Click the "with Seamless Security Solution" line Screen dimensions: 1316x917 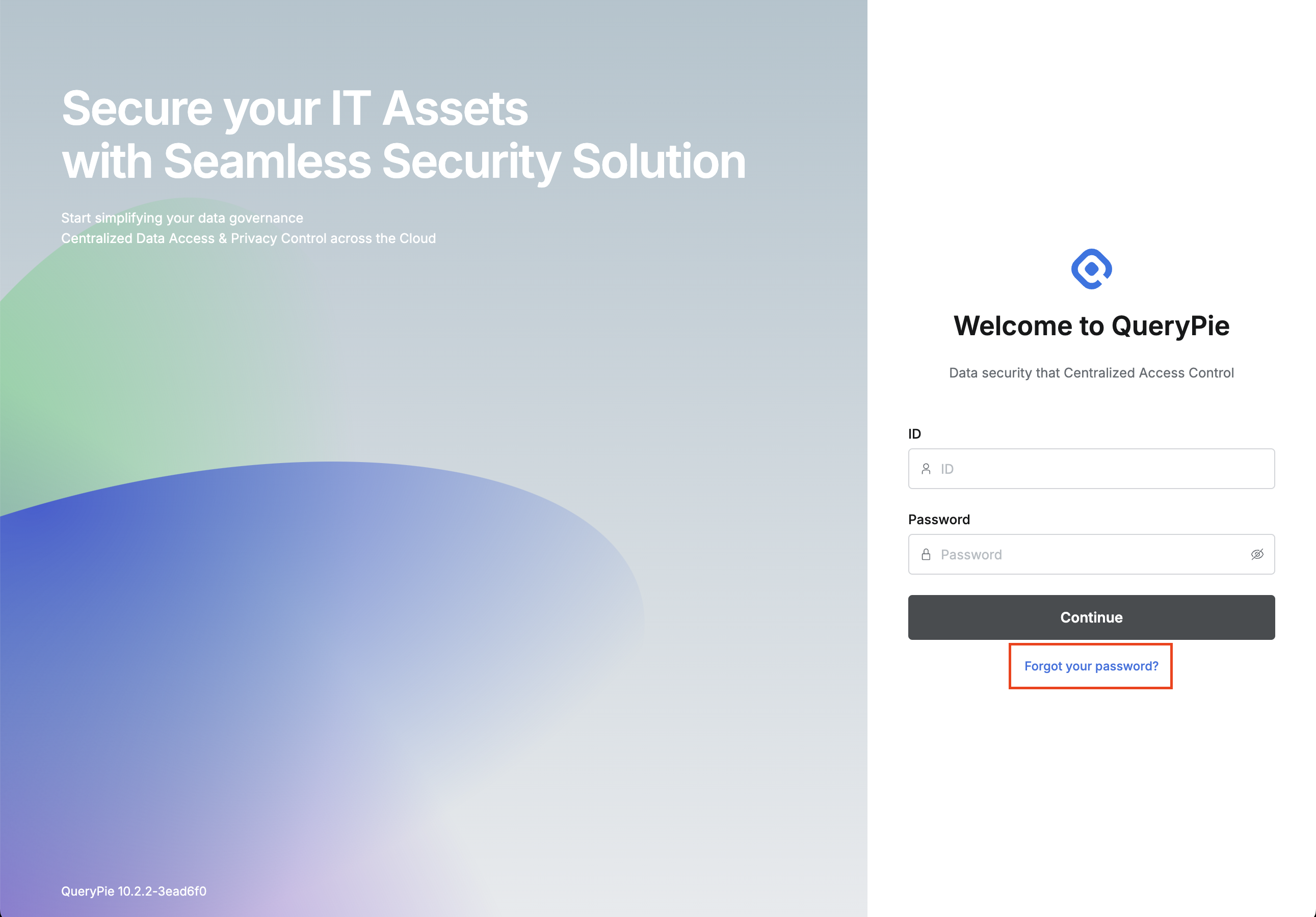click(404, 161)
